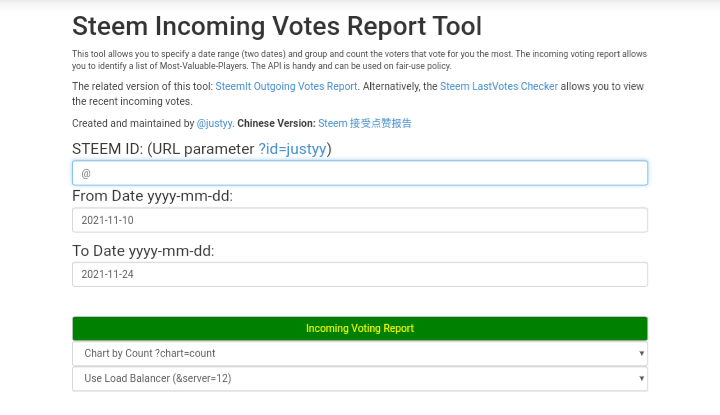The height and width of the screenshot is (415, 720).
Task: Click the From Date input box
Action: click(360, 220)
